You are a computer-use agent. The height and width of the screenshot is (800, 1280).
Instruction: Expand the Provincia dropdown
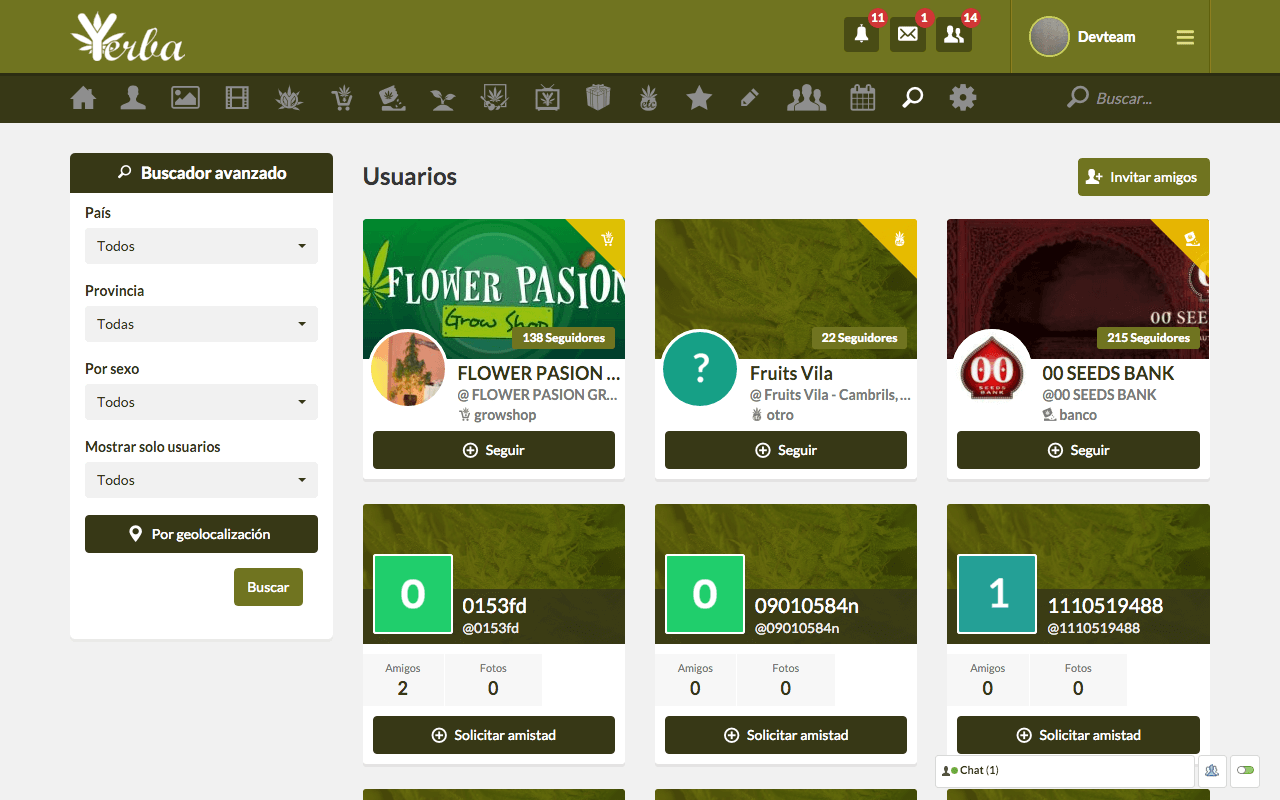(201, 324)
